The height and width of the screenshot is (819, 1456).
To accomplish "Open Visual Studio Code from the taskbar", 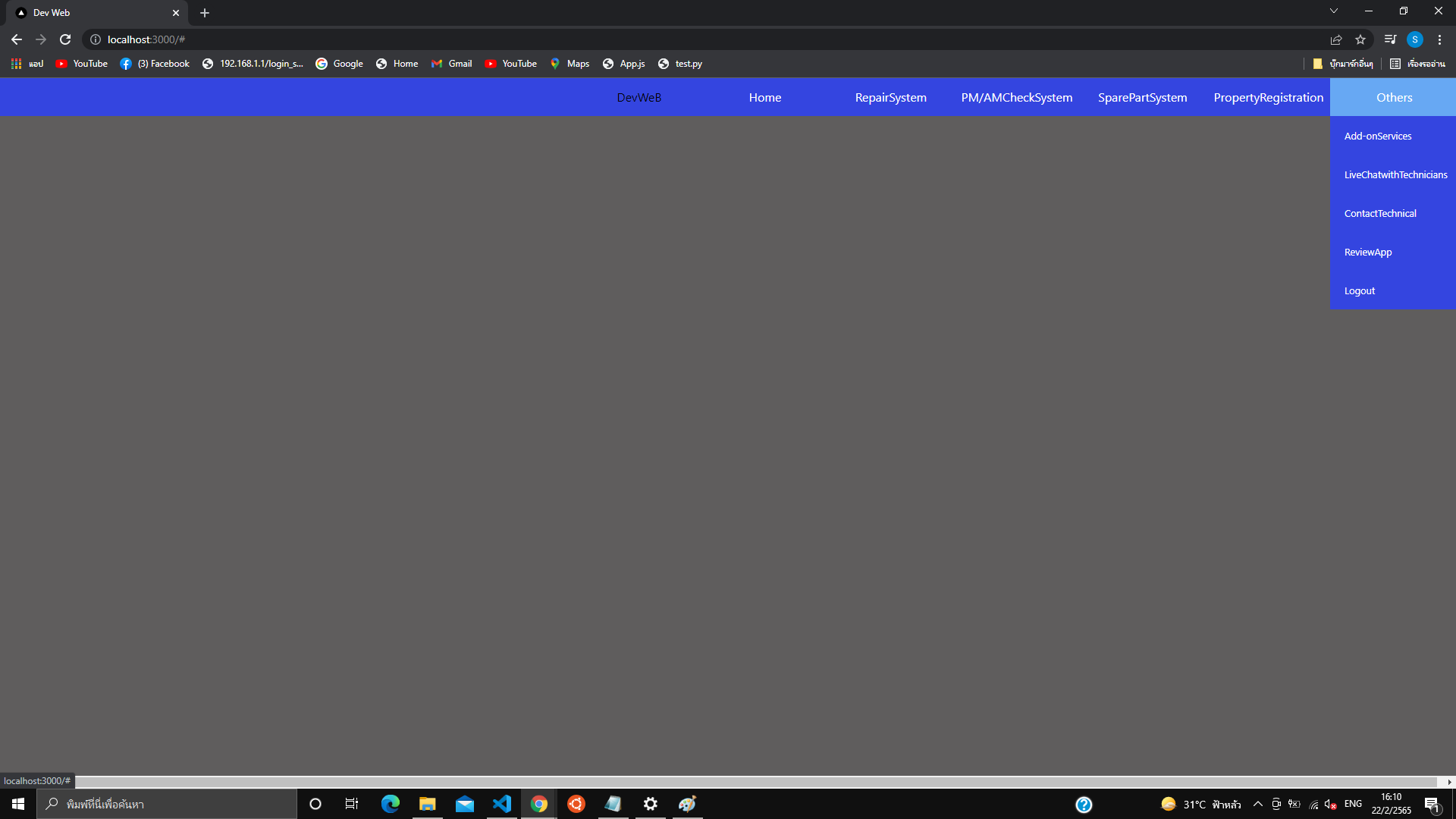I will (x=502, y=804).
